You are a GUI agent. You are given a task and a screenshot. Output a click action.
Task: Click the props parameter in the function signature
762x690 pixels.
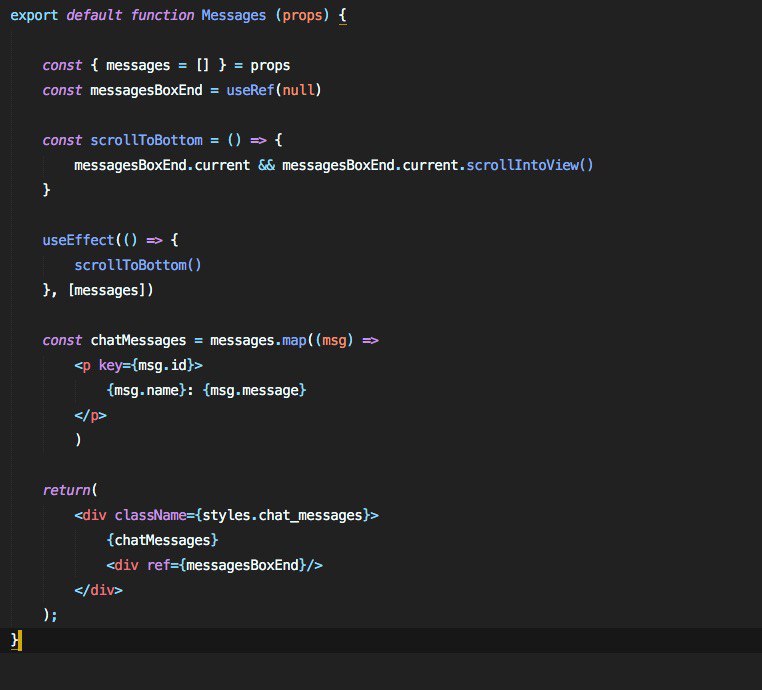[x=302, y=15]
